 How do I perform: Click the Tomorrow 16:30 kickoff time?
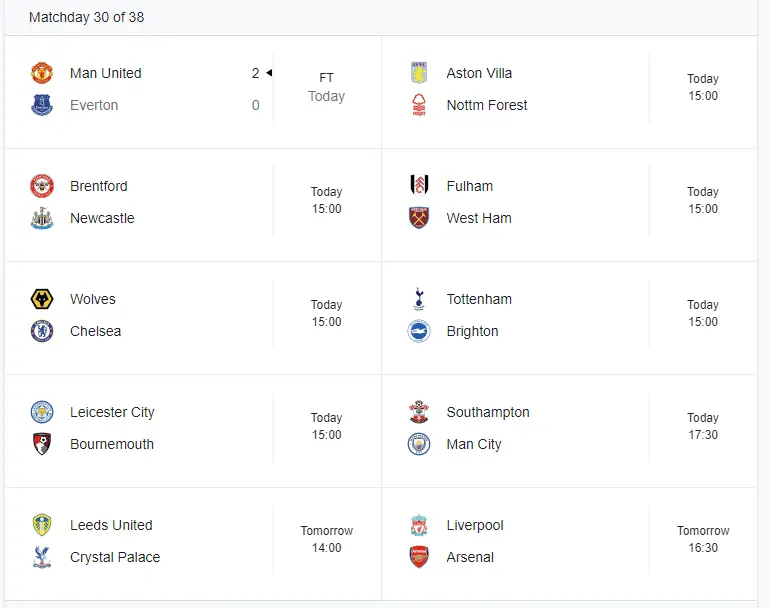click(703, 539)
